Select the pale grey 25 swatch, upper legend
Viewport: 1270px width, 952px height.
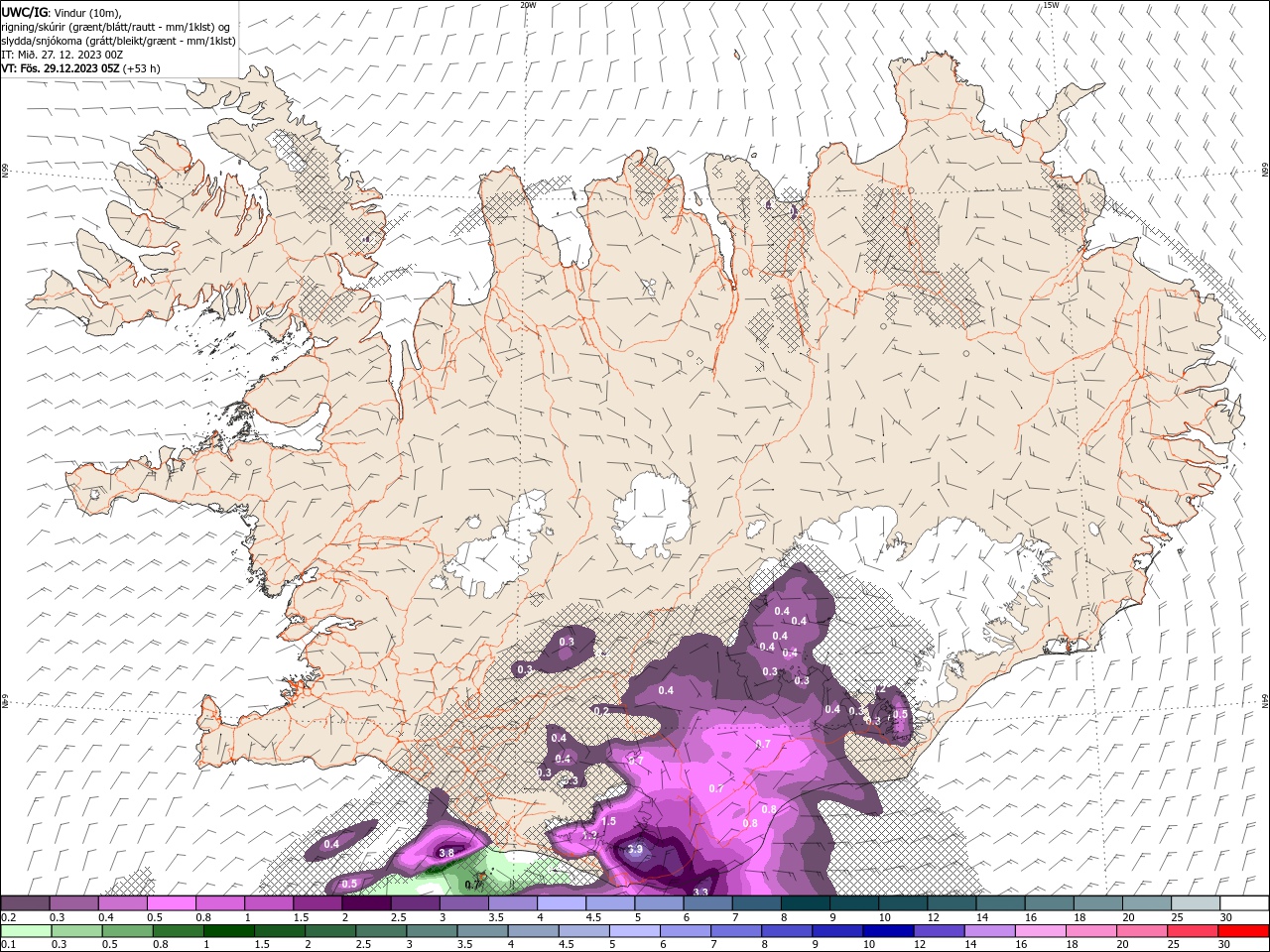[1195, 903]
